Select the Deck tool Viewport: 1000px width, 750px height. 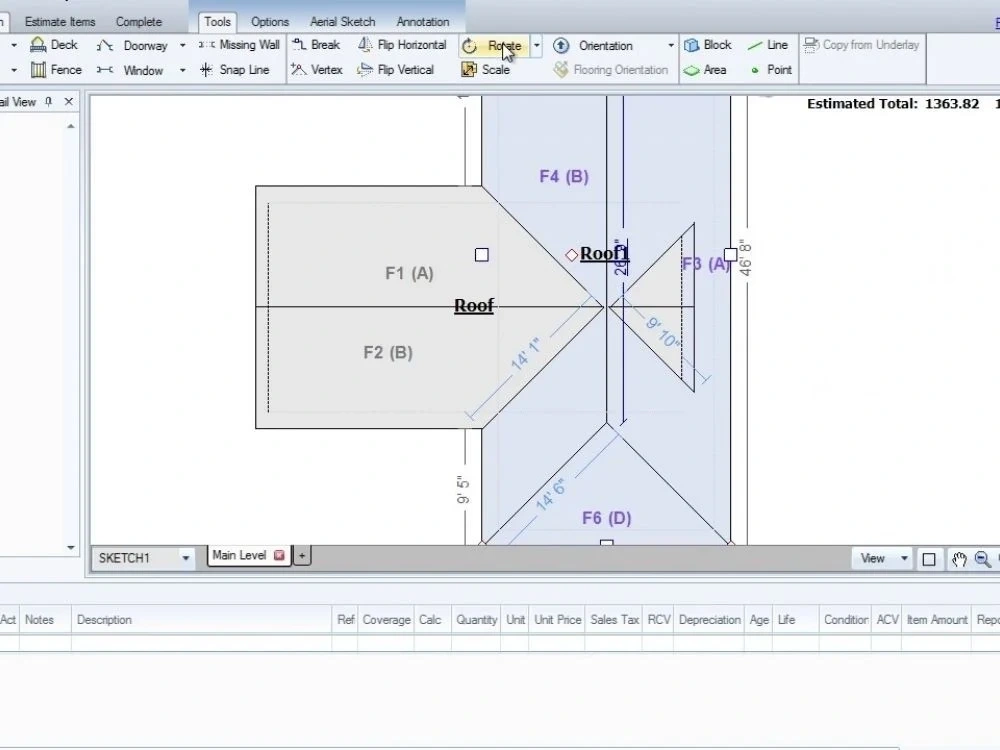click(55, 45)
